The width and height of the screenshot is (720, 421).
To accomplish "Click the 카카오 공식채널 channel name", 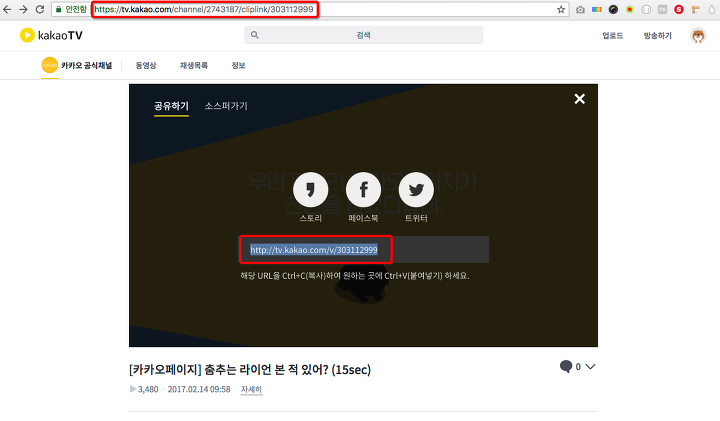I will [87, 65].
